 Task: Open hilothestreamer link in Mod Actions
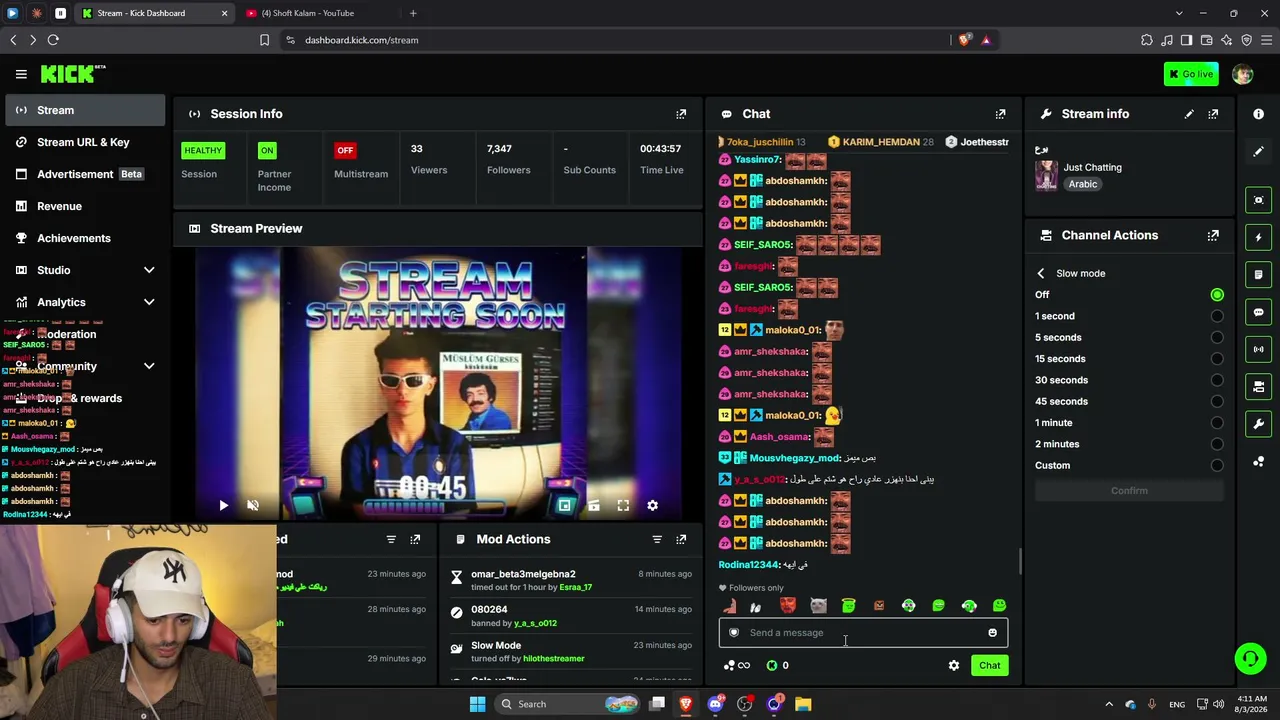[x=553, y=659]
